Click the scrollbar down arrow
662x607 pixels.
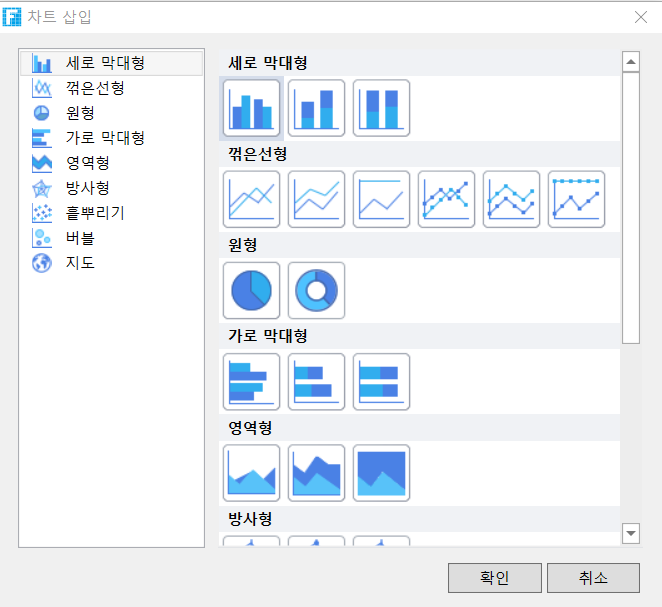click(631, 534)
